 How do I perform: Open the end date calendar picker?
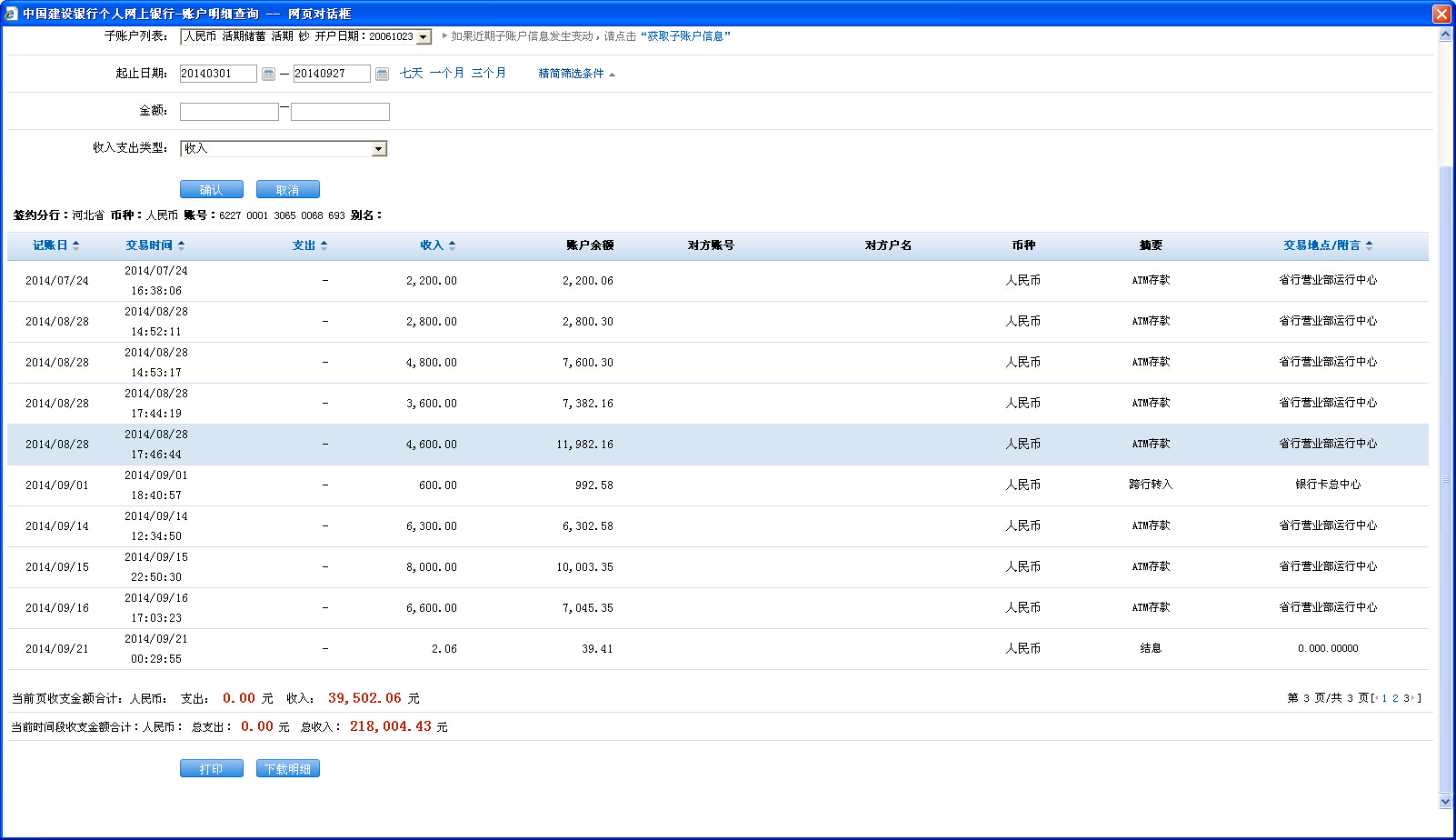[x=382, y=74]
